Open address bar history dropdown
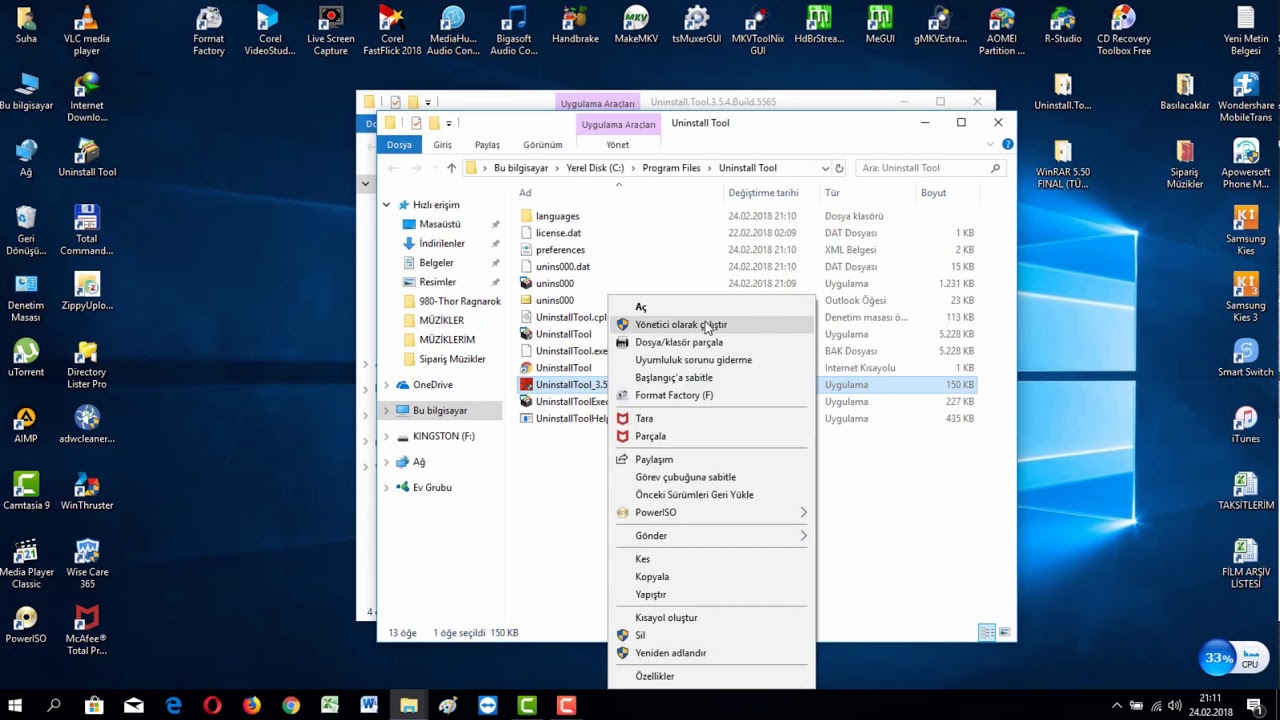This screenshot has width=1280, height=720. pyautogui.click(x=825, y=168)
